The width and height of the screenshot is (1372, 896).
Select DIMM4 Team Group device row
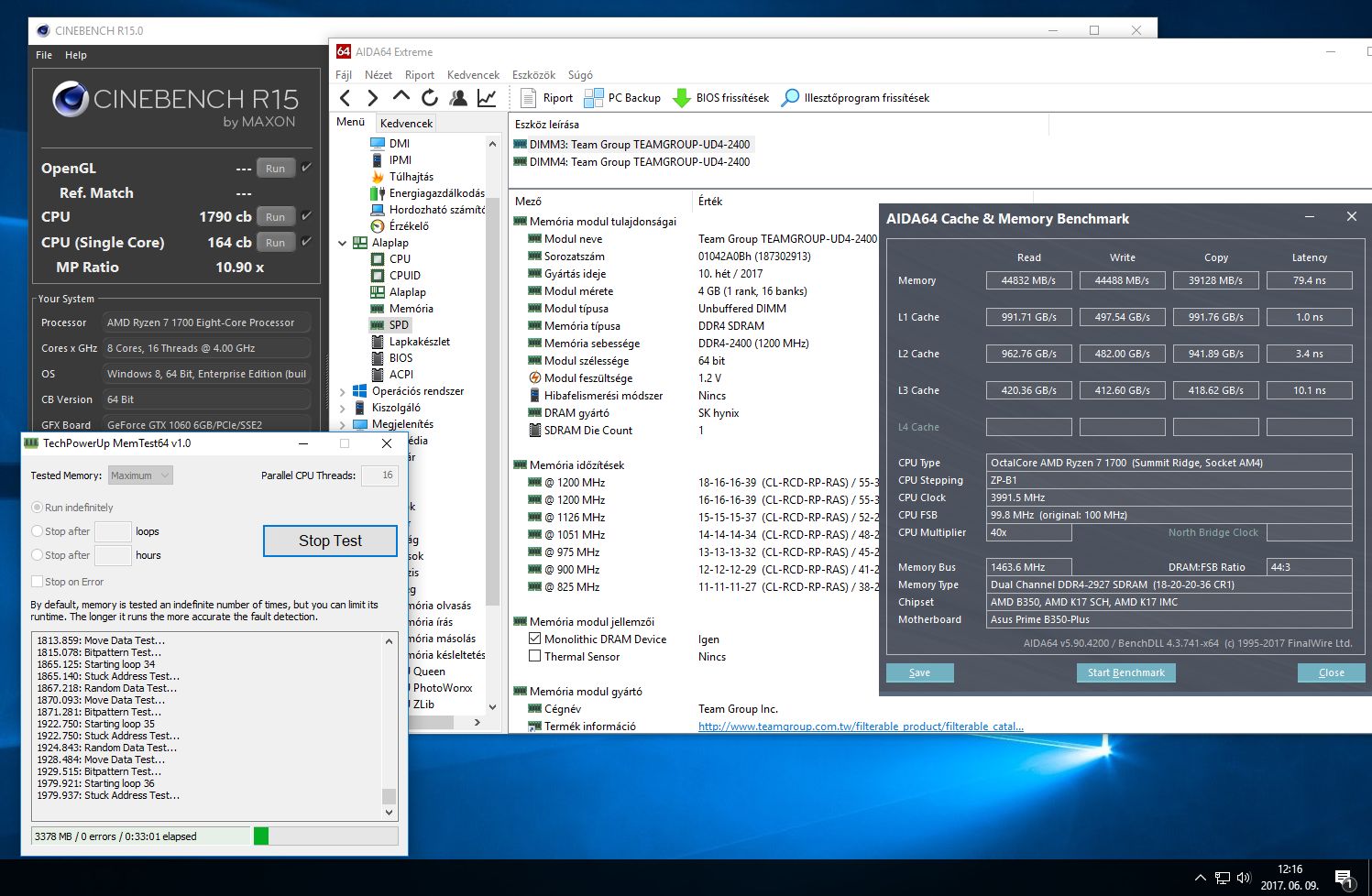click(631, 161)
